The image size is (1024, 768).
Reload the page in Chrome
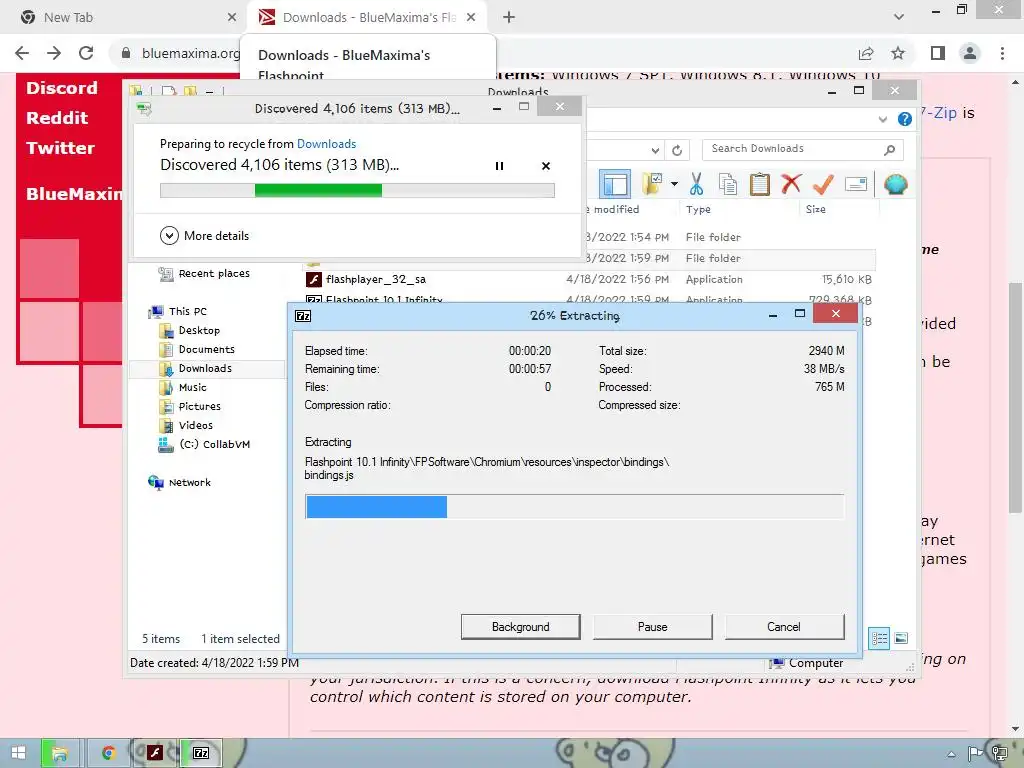click(86, 53)
